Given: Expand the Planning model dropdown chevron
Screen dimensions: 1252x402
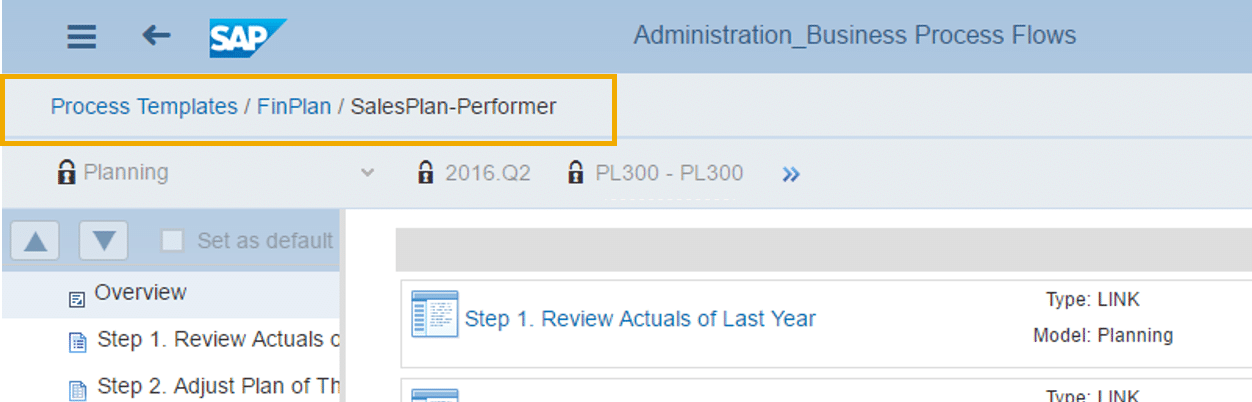Looking at the screenshot, I should (x=368, y=173).
